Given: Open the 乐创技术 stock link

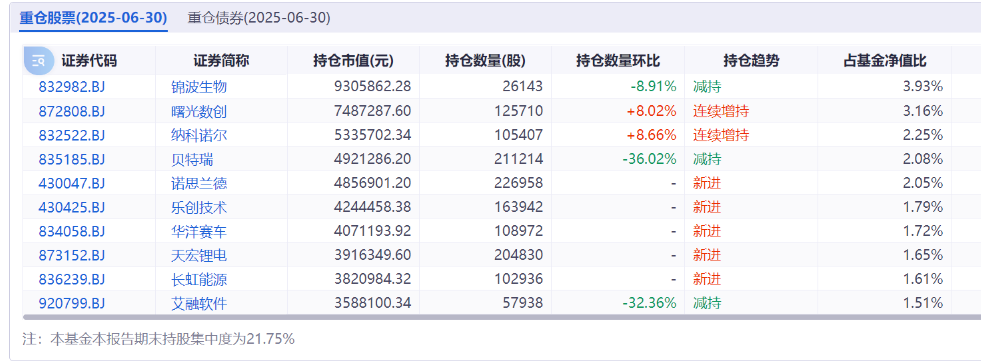Looking at the screenshot, I should (199, 207).
